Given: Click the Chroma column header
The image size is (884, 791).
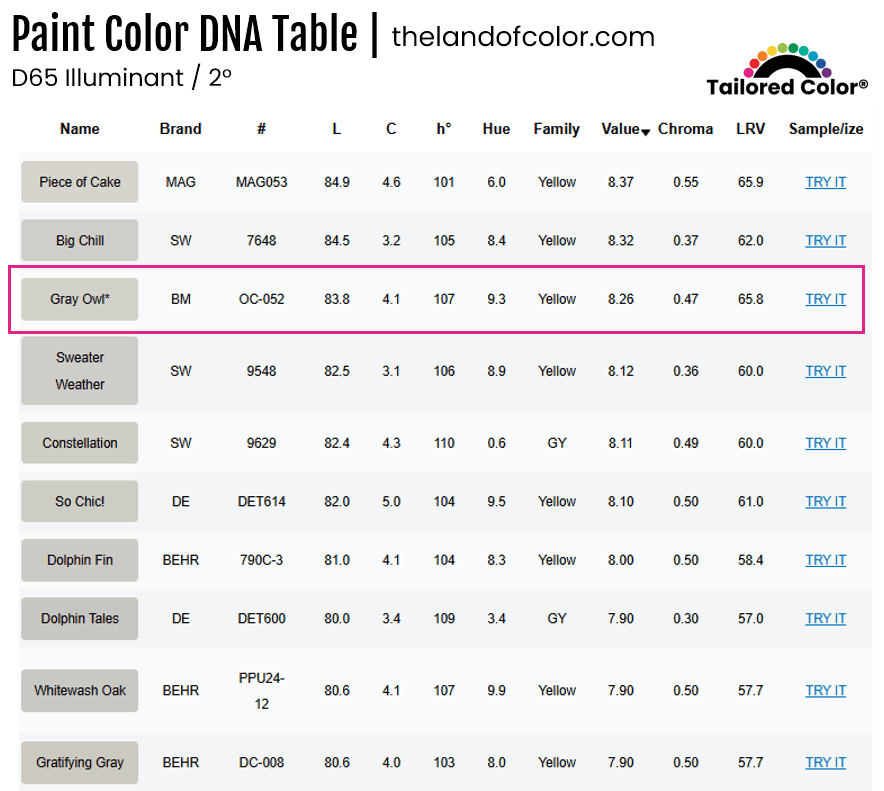Looking at the screenshot, I should [685, 129].
